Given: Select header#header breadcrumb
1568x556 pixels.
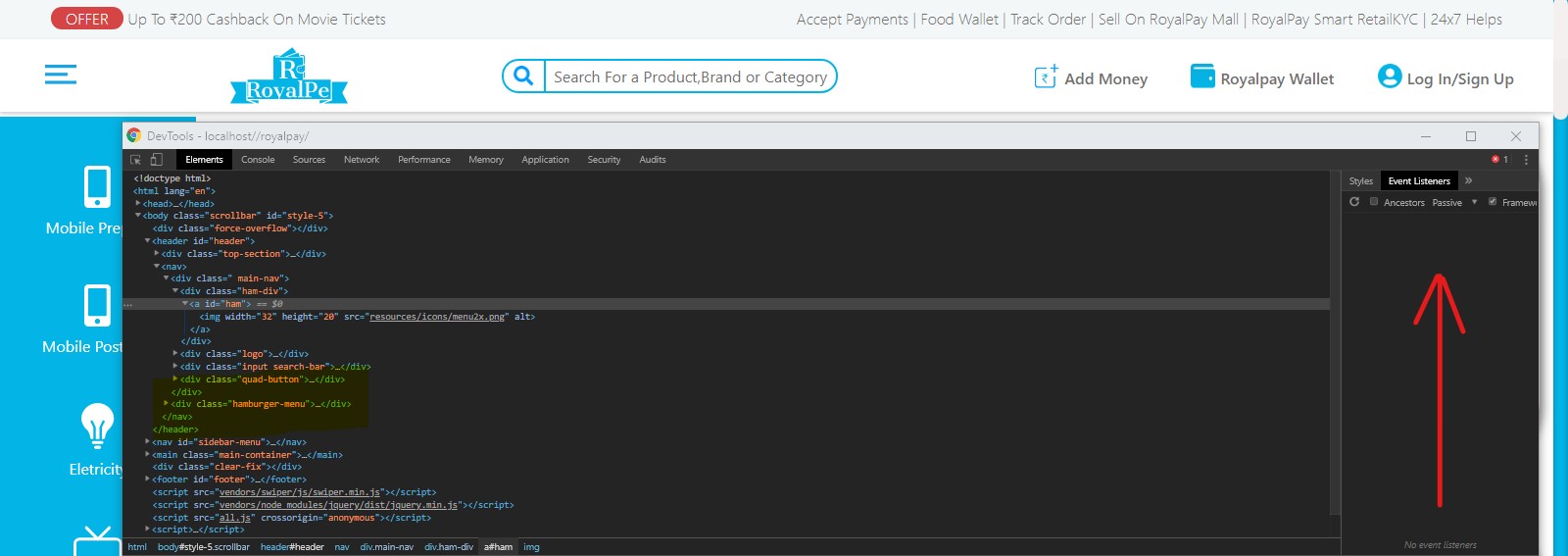Looking at the screenshot, I should point(292,547).
